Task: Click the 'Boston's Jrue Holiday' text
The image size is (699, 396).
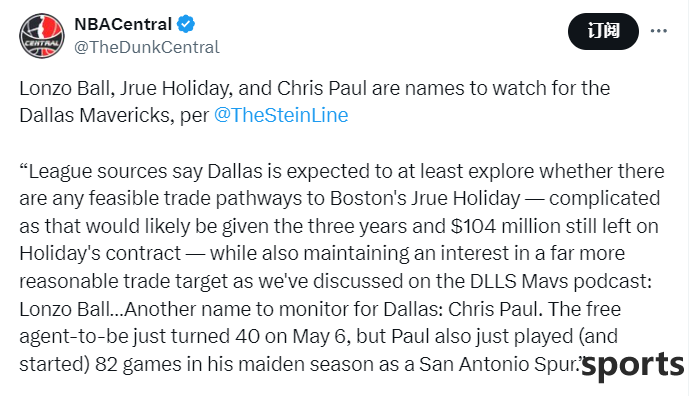Action: [x=425, y=198]
